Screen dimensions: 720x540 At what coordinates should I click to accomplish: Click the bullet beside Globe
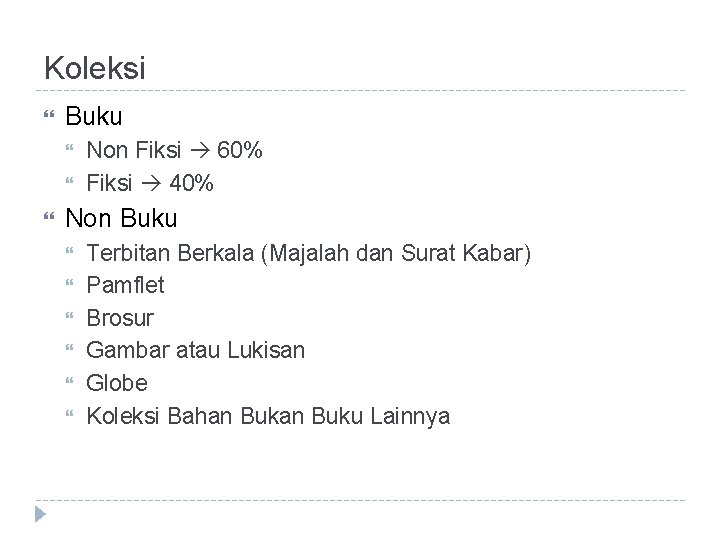pos(69,380)
